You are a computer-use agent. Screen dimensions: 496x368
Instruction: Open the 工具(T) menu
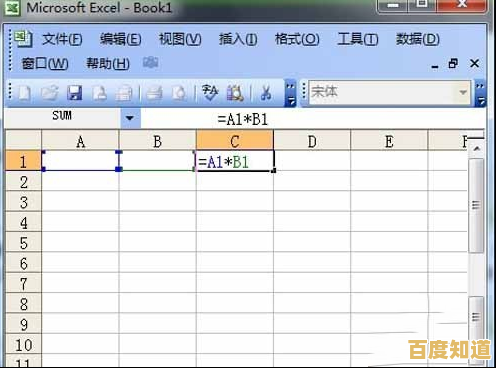[x=358, y=39]
